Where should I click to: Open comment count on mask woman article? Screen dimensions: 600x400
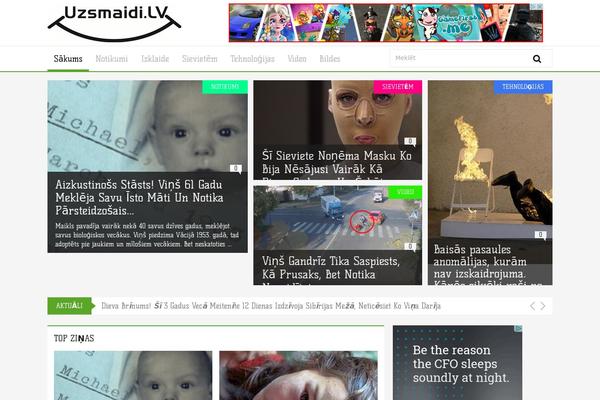tap(410, 142)
